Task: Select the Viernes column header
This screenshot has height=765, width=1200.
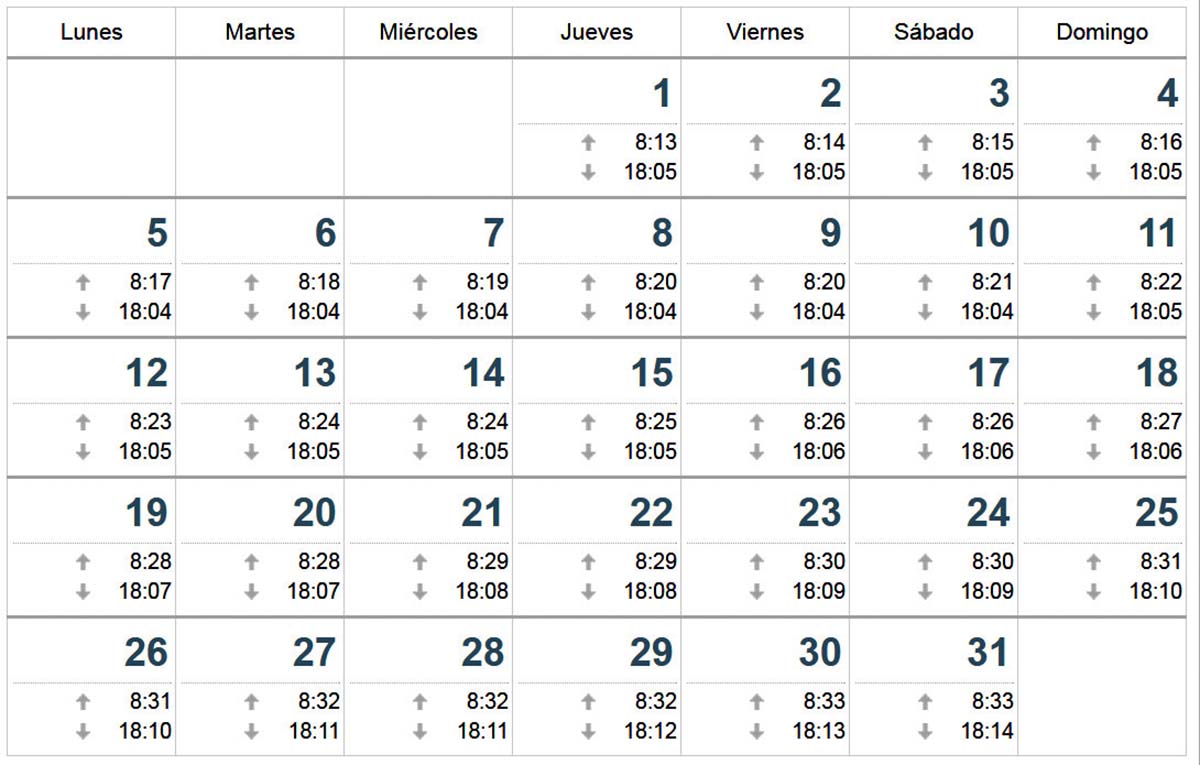Action: tap(765, 32)
